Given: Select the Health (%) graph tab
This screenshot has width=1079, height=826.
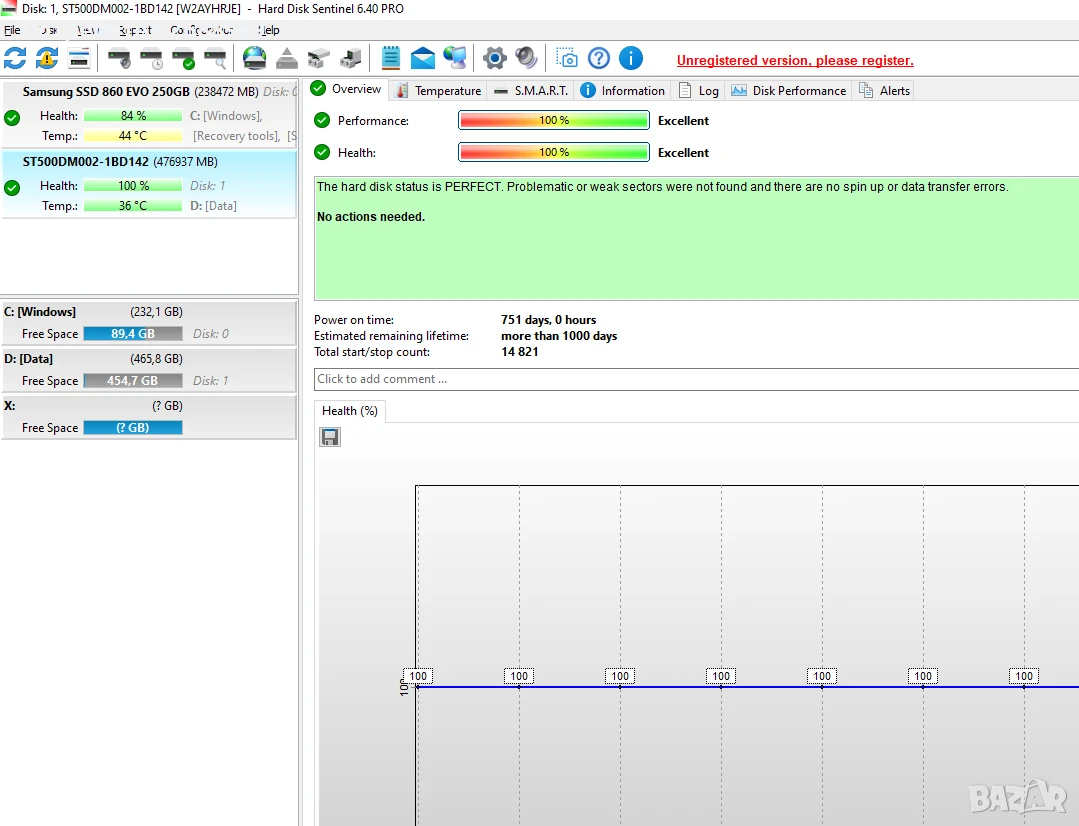Looking at the screenshot, I should coord(350,411).
